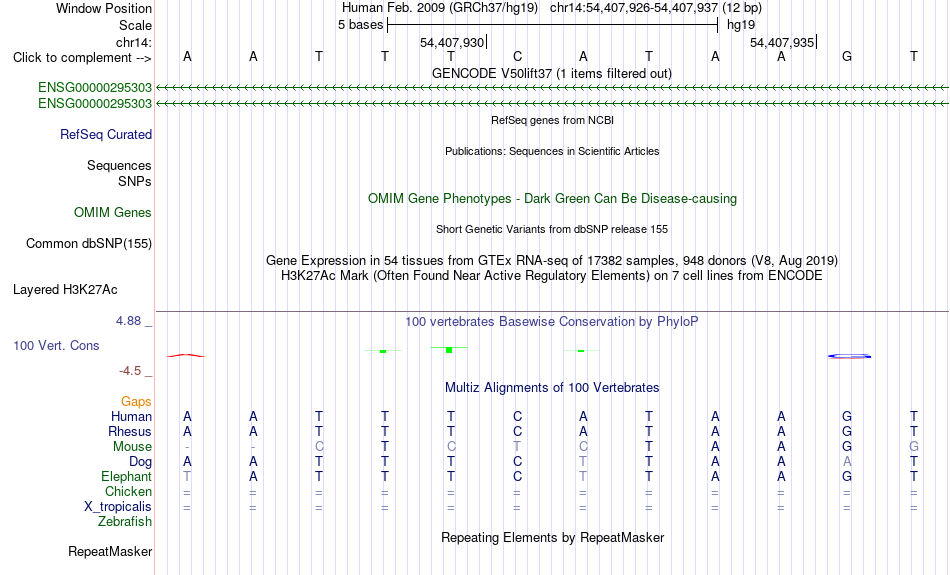Click the blue PhyloP conservation mark
This screenshot has height=575, width=950.
pos(849,356)
